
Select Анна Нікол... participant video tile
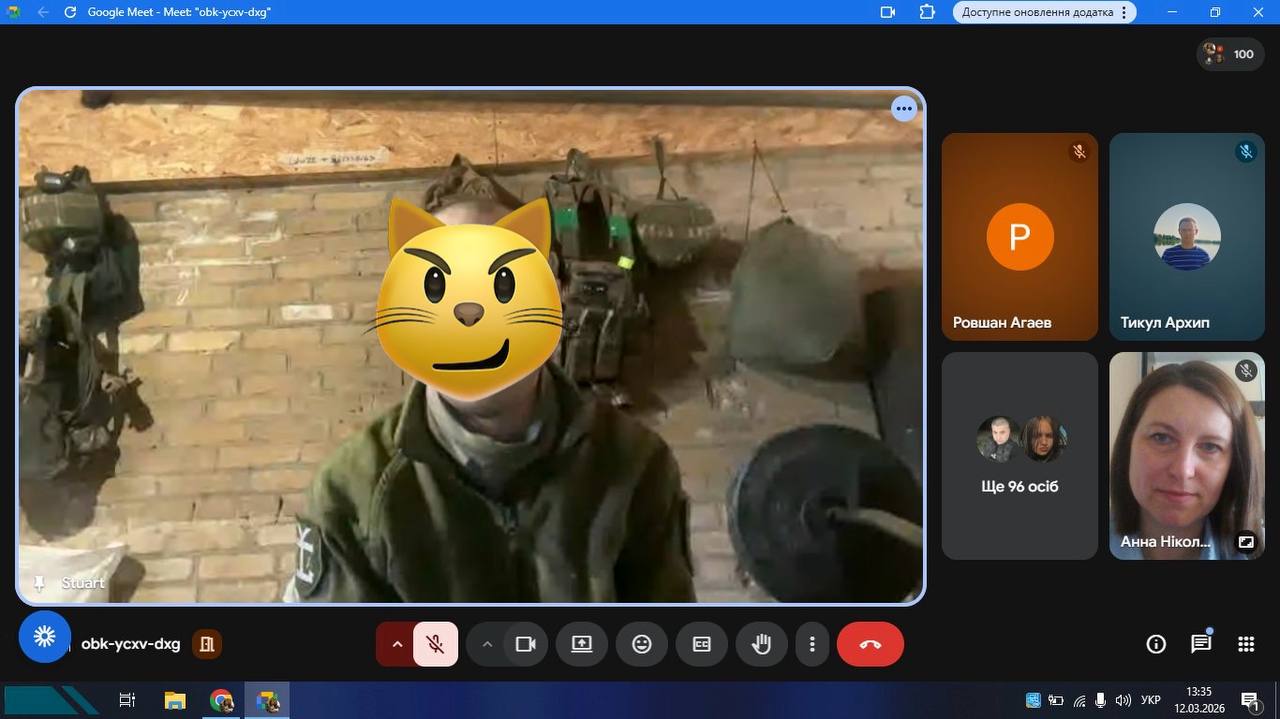point(1187,455)
